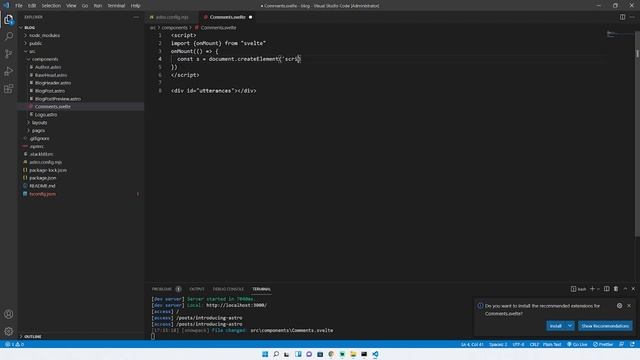Viewport: 640px width, 360px height.
Task: Select the Comments.svelte editor tab
Action: point(227,17)
